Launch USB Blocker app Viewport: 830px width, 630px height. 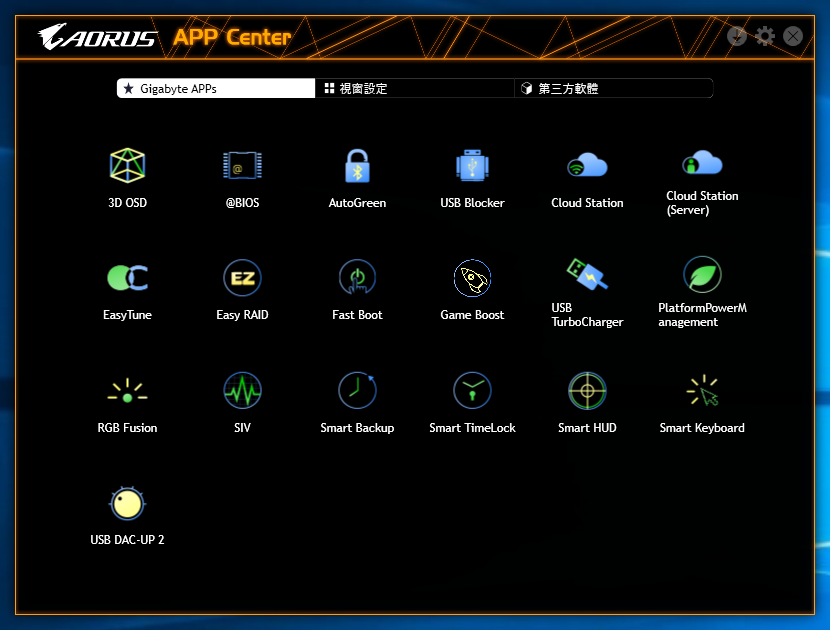[x=472, y=166]
